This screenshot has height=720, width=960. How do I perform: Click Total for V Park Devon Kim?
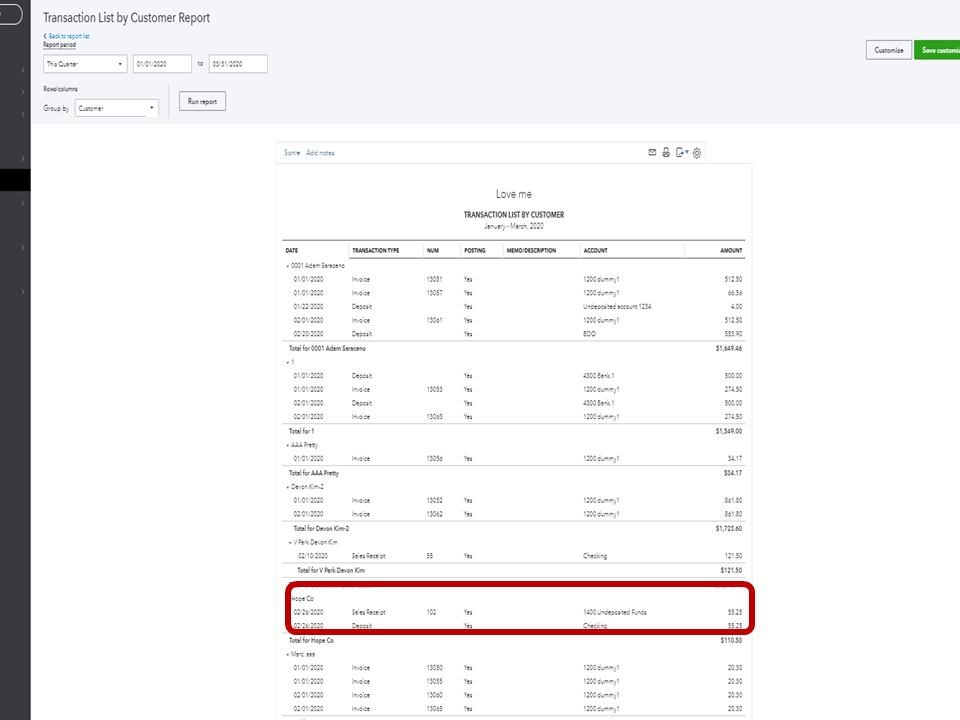pyautogui.click(x=331, y=571)
